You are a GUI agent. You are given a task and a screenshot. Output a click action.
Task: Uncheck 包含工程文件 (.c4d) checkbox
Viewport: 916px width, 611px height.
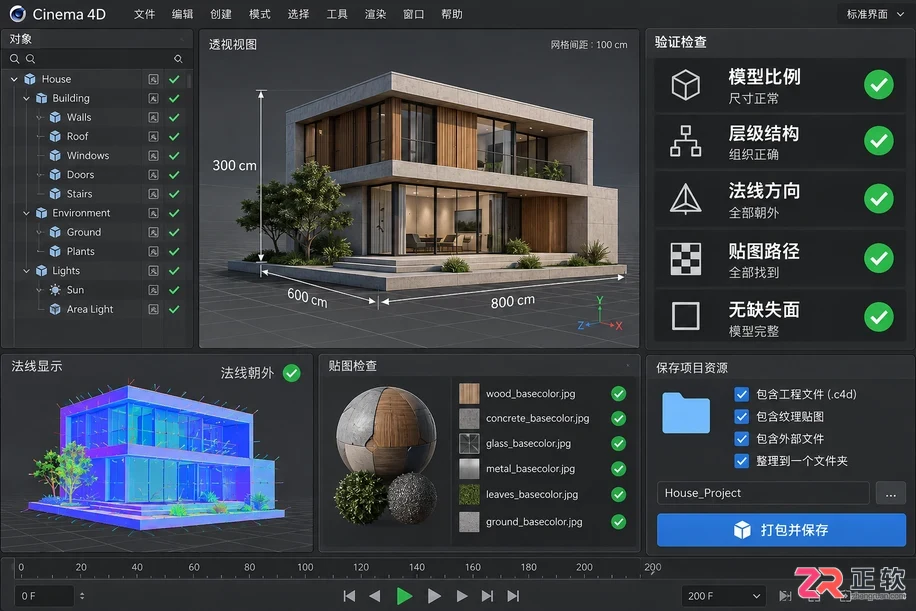pyautogui.click(x=741, y=394)
